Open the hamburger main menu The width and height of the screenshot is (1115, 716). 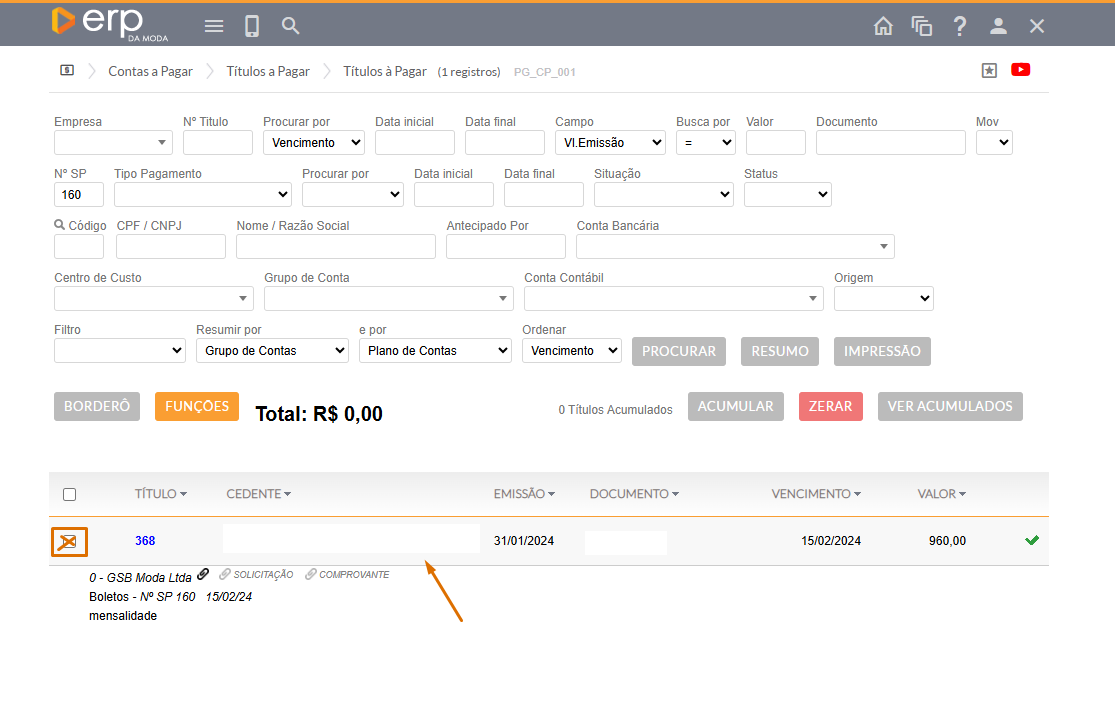214,26
